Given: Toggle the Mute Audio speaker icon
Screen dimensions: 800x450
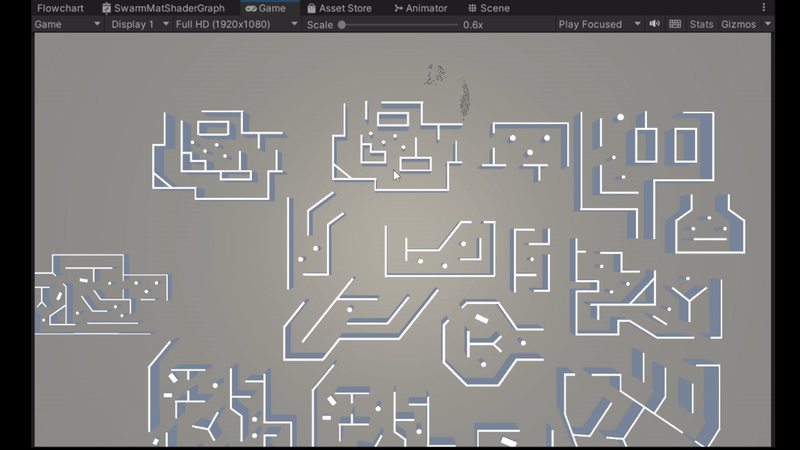Looking at the screenshot, I should [x=655, y=24].
